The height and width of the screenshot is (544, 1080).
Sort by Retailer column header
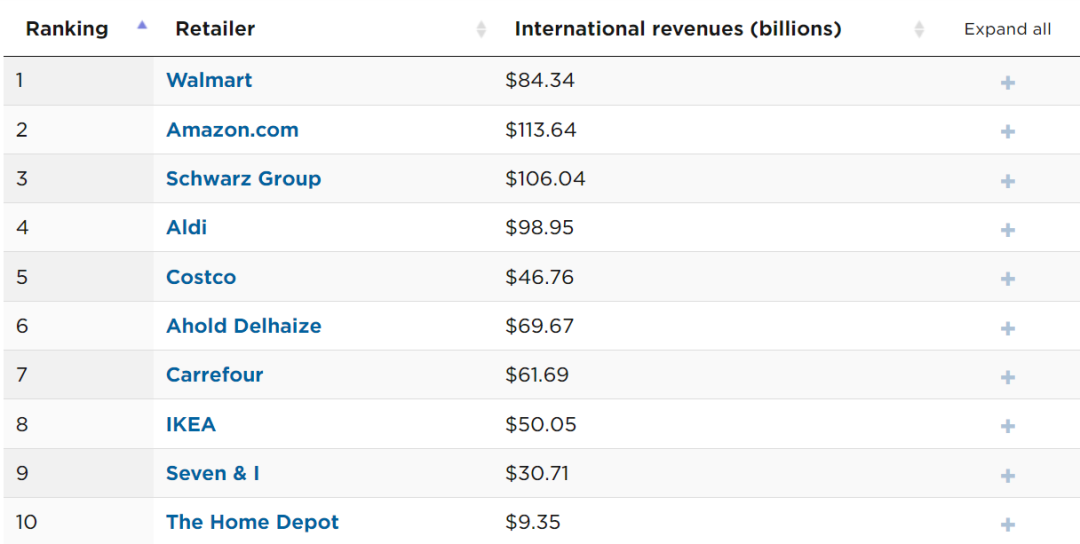[x=215, y=29]
